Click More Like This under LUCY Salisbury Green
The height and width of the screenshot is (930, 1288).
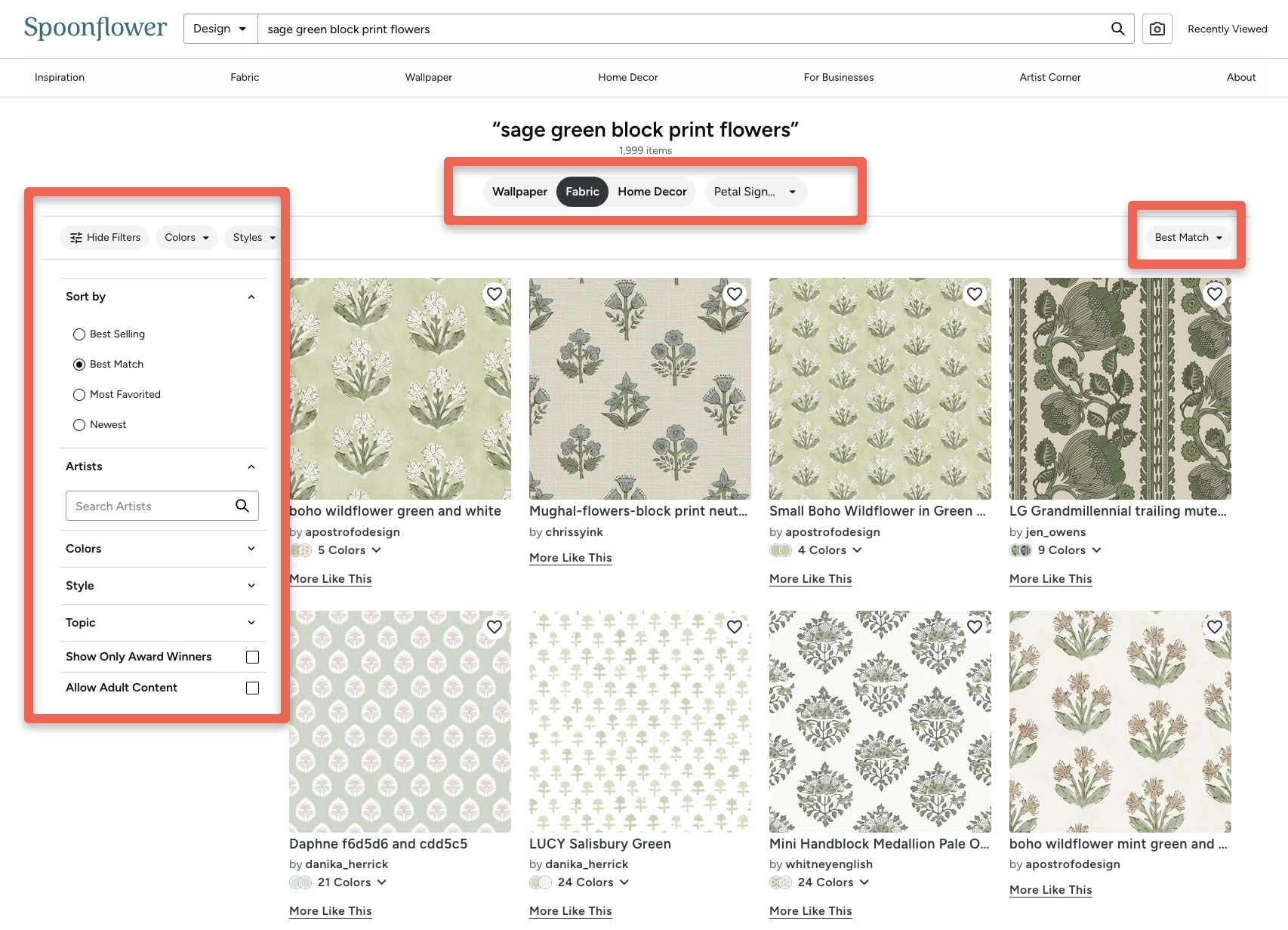click(570, 911)
